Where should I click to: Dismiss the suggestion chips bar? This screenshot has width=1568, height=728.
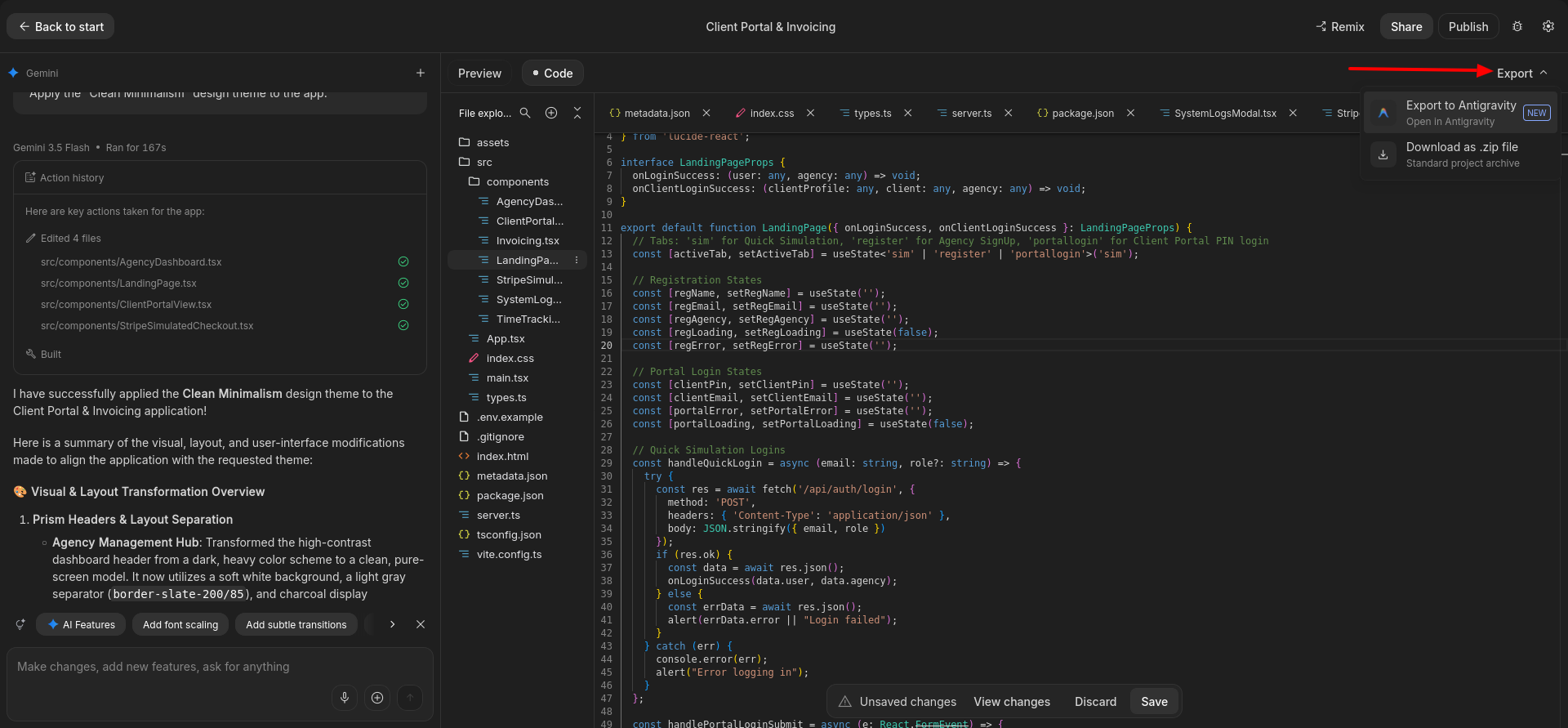point(421,624)
